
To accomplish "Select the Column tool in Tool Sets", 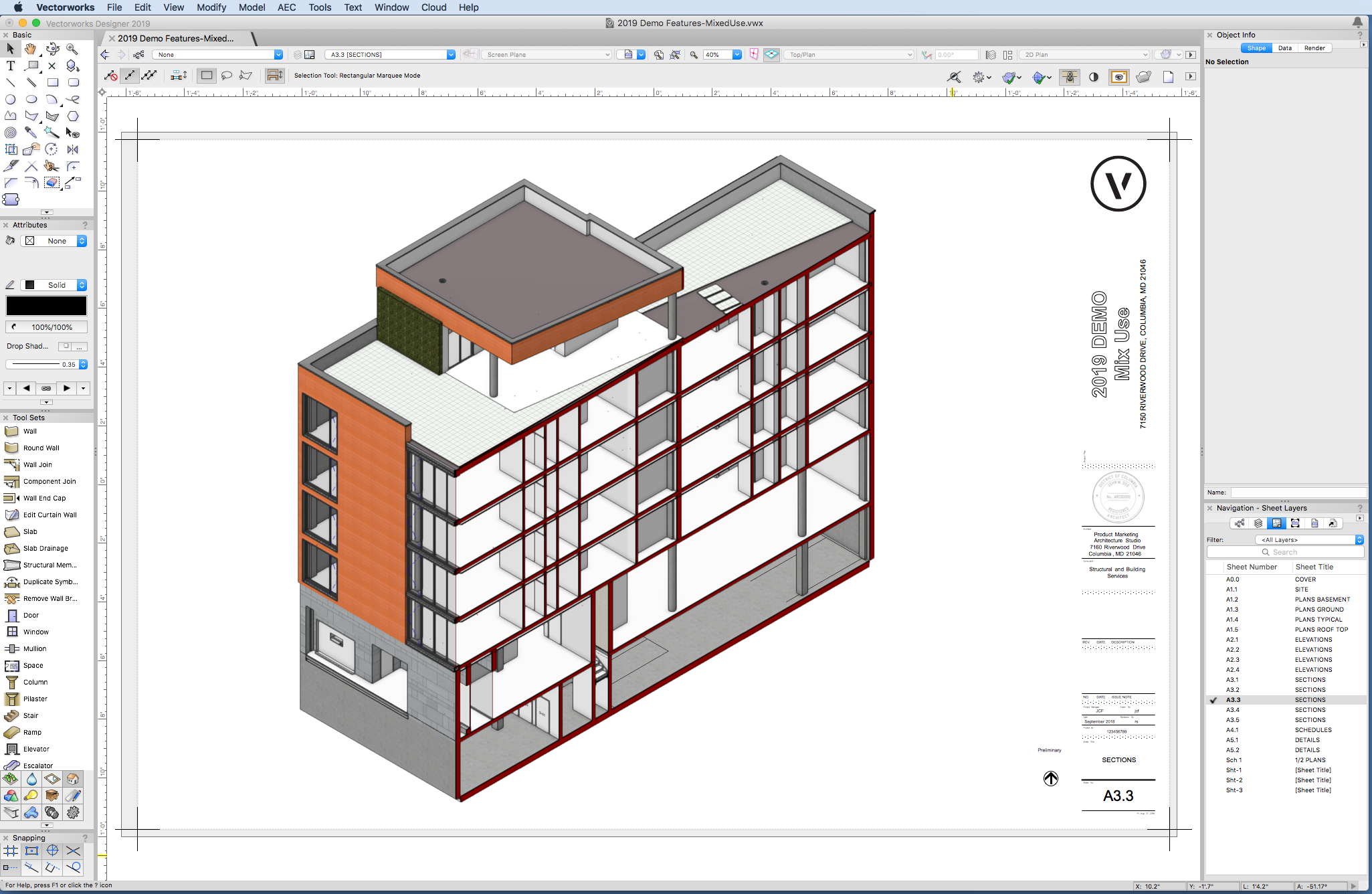I will click(36, 682).
